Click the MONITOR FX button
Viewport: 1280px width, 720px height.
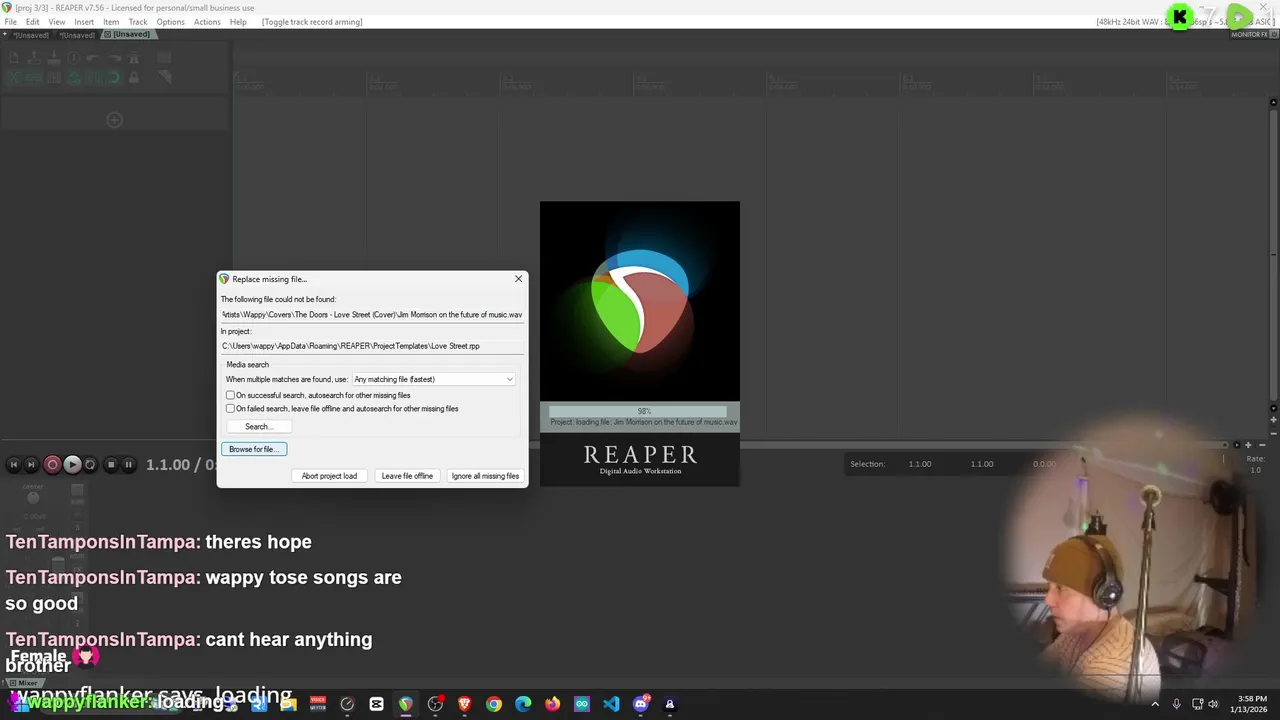tap(1250, 34)
